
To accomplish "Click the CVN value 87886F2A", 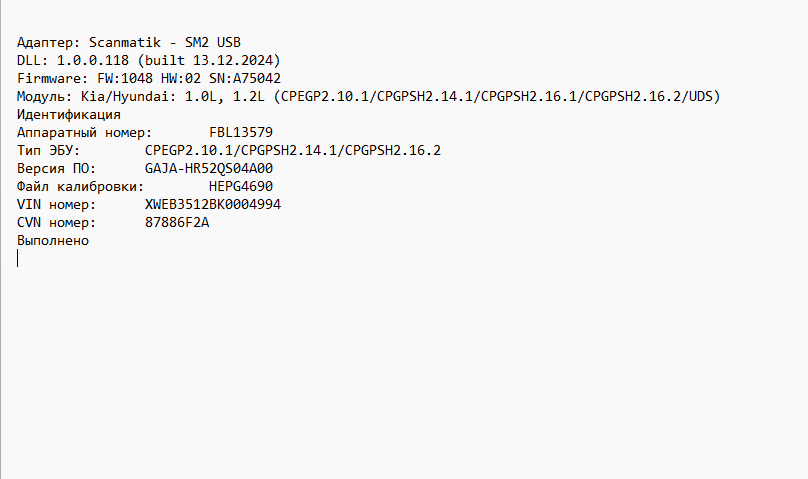I will 177,223.
